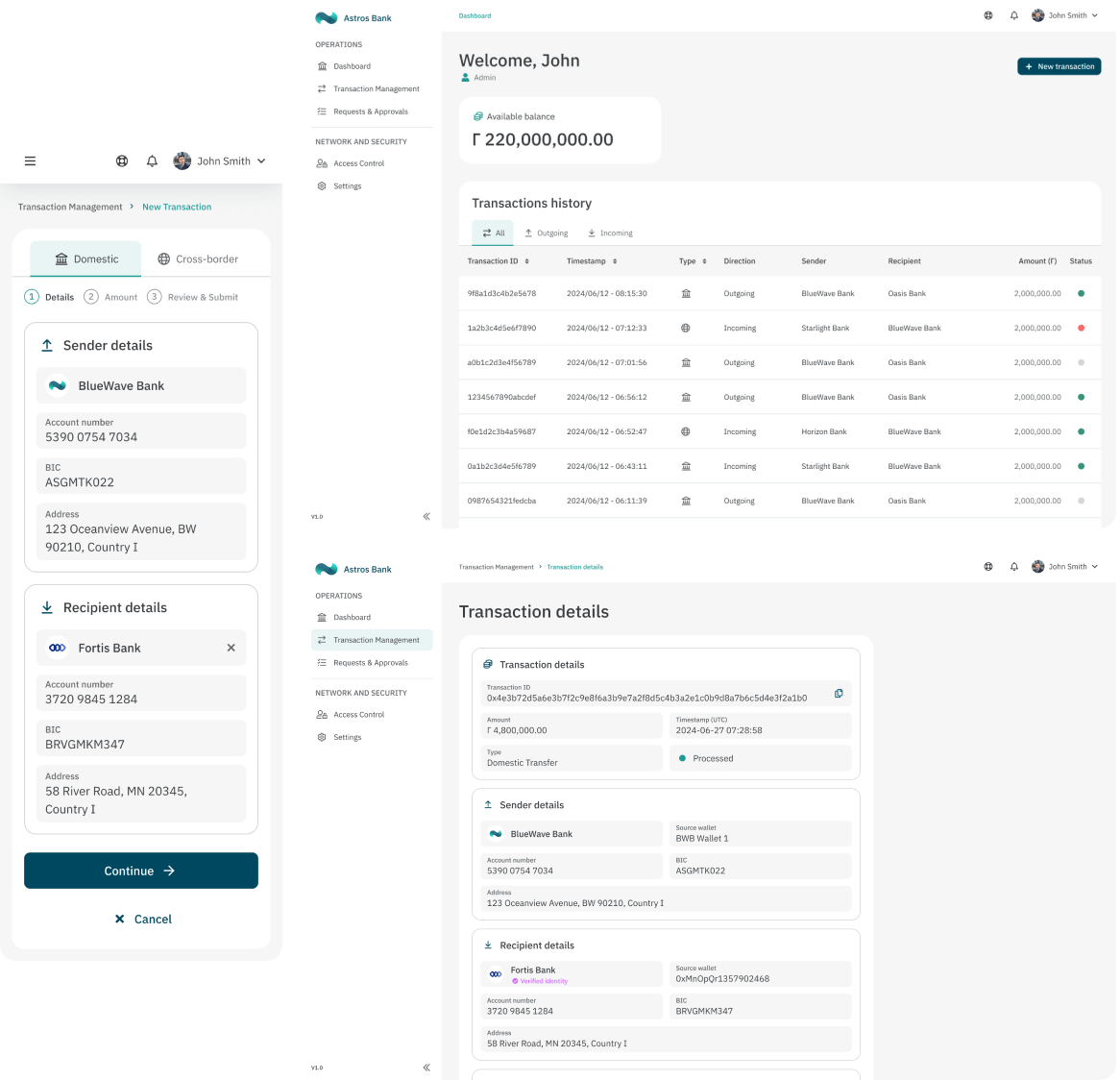The width and height of the screenshot is (1120, 1080).
Task: Click Astros Bank logo in dashboard sidebar
Action: point(353,18)
